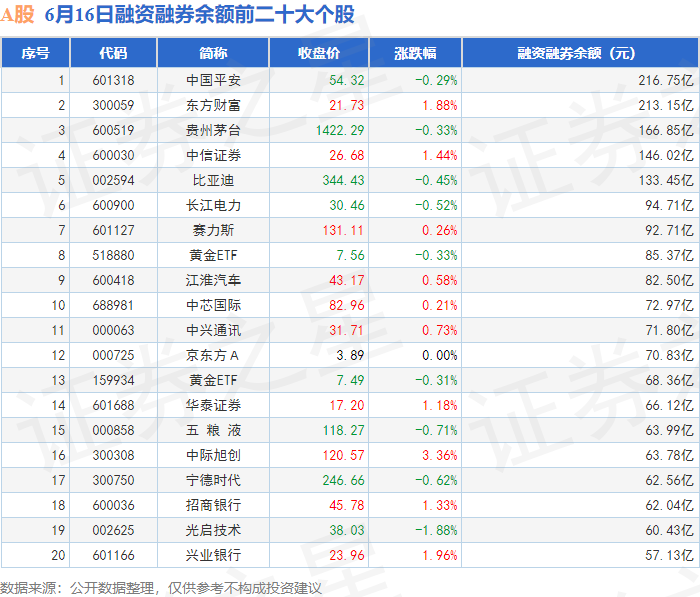Click closing price 7.56
700x597 pixels.
pyautogui.click(x=350, y=255)
